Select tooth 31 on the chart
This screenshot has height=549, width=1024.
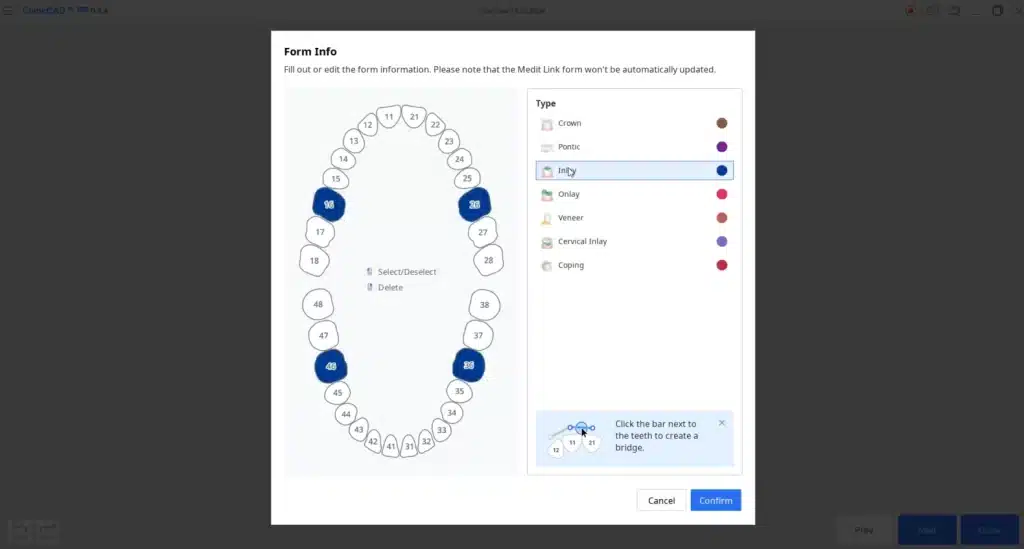coord(409,447)
